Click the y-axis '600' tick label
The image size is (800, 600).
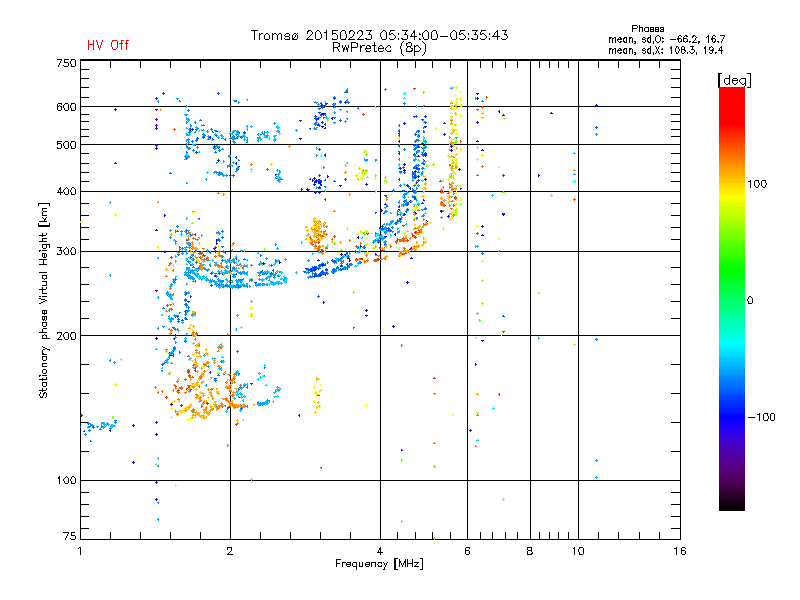click(x=66, y=107)
